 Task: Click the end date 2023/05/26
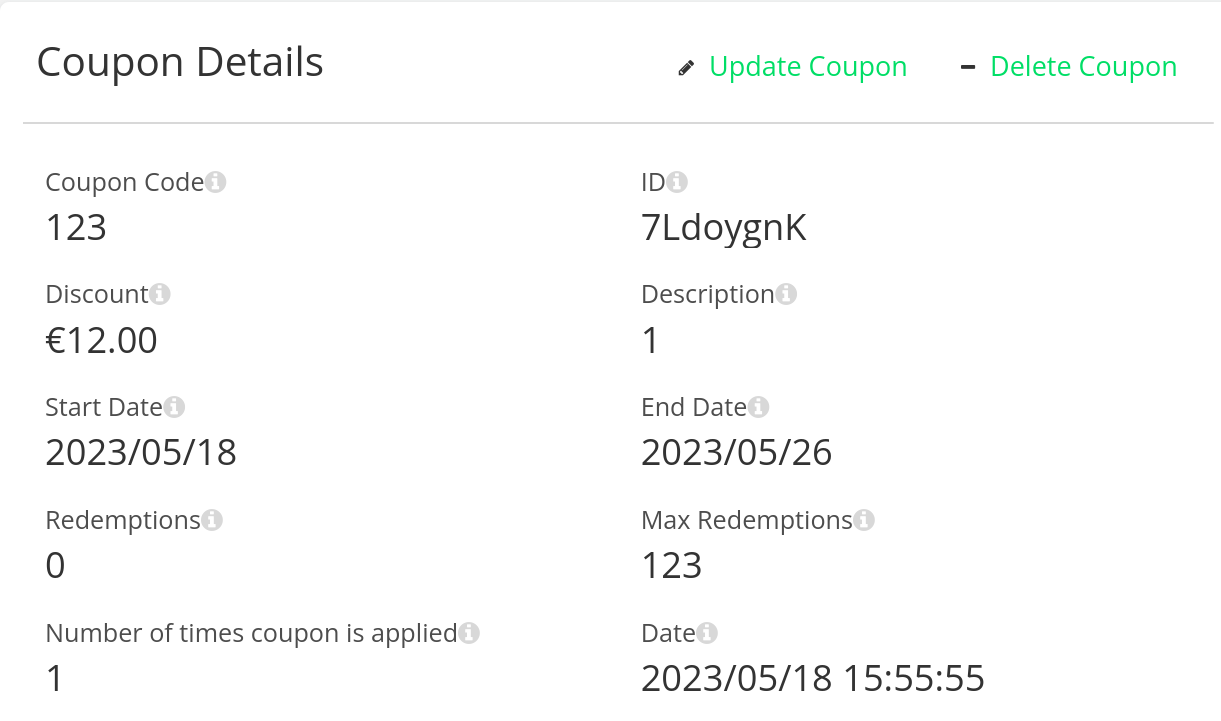point(736,452)
